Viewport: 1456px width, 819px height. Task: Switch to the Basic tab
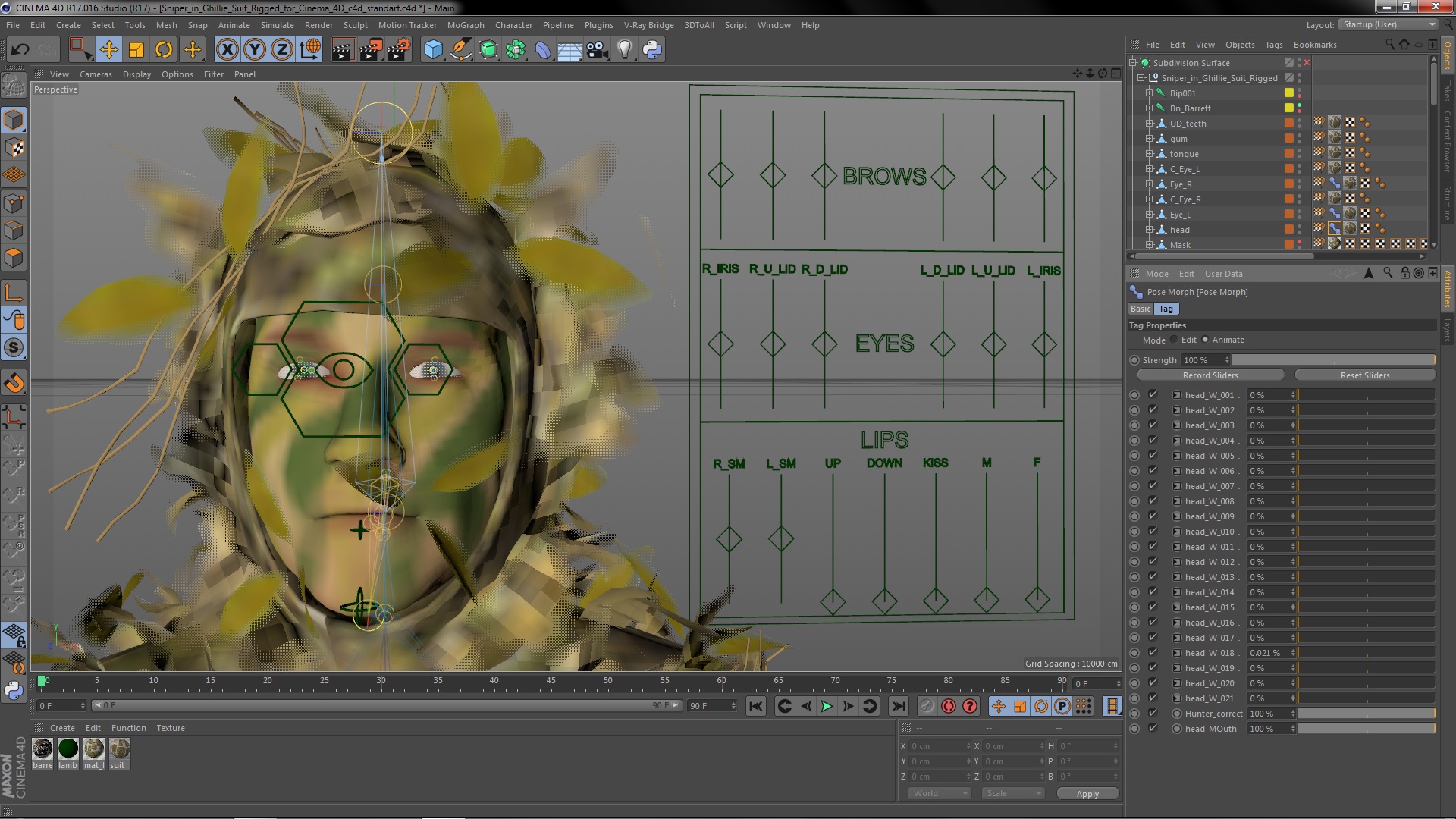pyautogui.click(x=1141, y=309)
